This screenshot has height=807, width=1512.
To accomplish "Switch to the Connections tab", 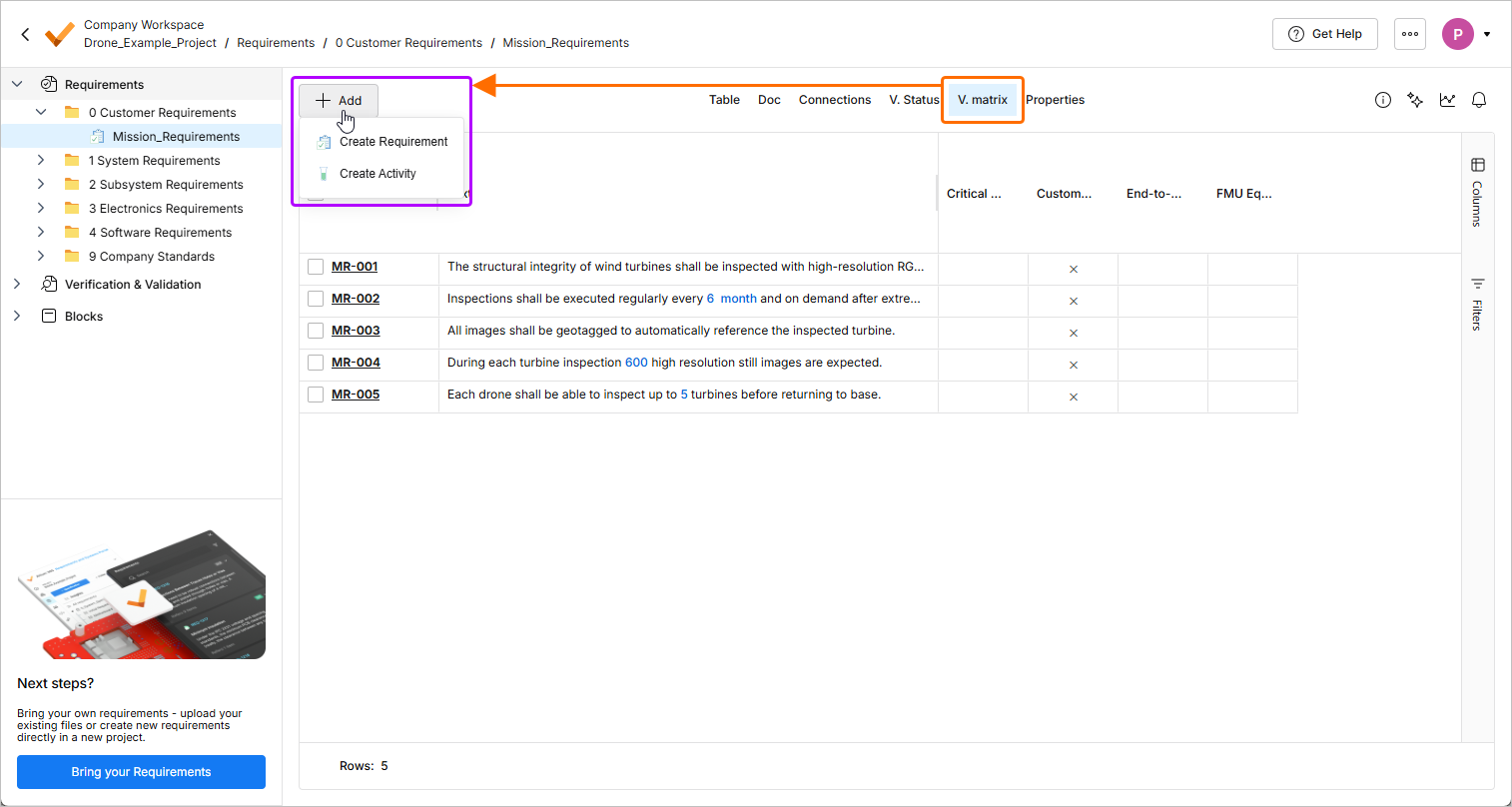I will point(835,100).
